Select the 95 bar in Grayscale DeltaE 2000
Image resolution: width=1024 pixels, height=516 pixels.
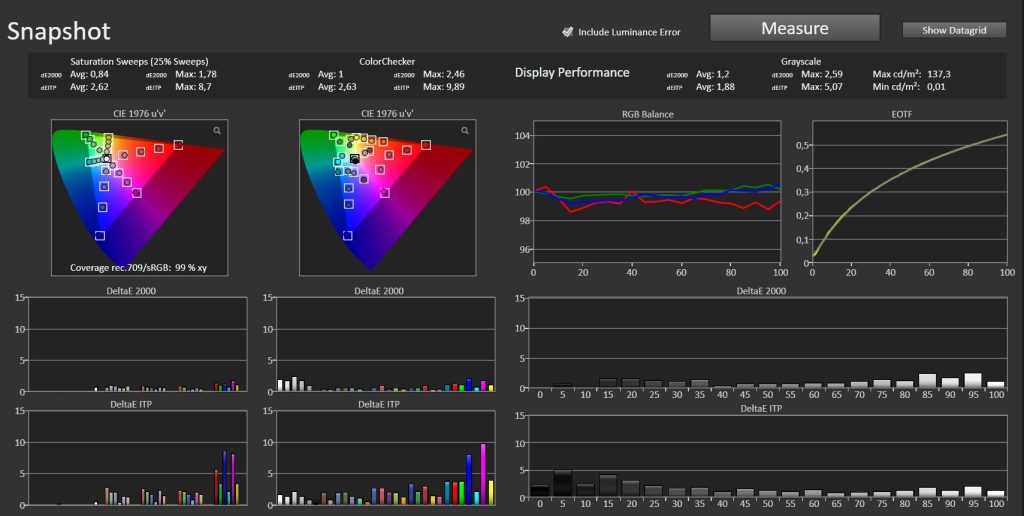[973, 381]
